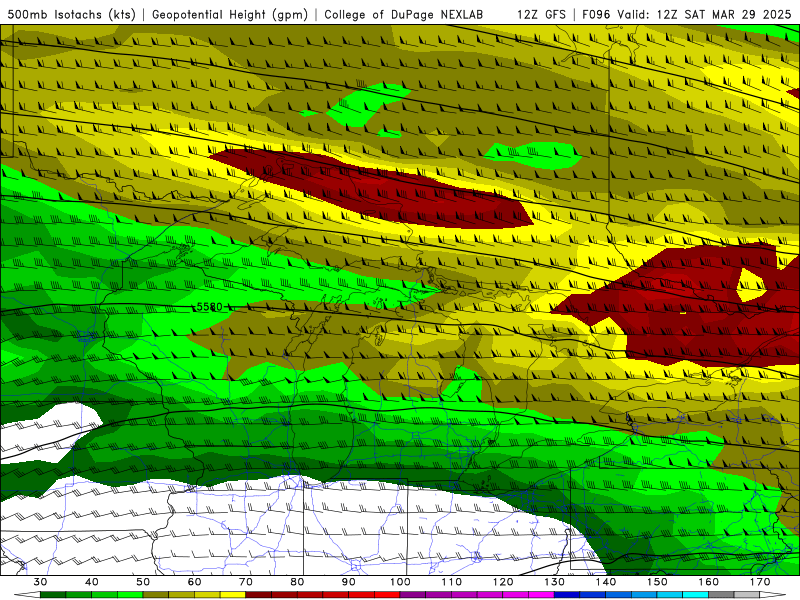Click the 'College of DuPage NEXLAB' label
Screen dimensions: 800x600
click(x=403, y=15)
